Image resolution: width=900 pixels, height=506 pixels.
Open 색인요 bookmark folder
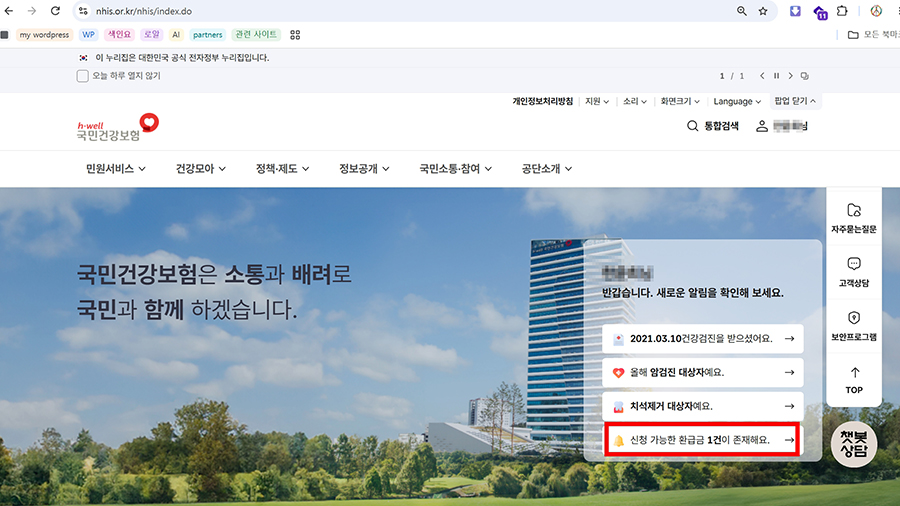click(x=119, y=35)
